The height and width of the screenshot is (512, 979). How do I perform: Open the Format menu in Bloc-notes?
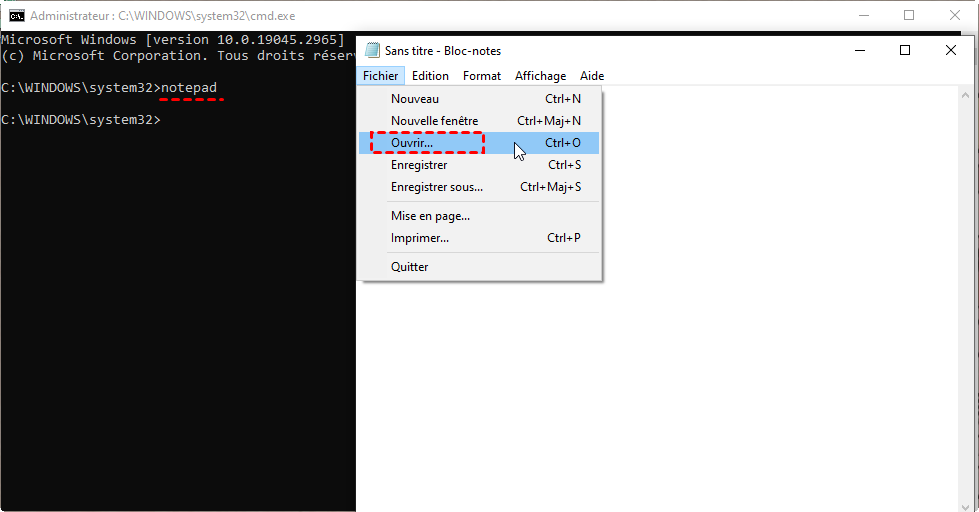click(x=481, y=76)
